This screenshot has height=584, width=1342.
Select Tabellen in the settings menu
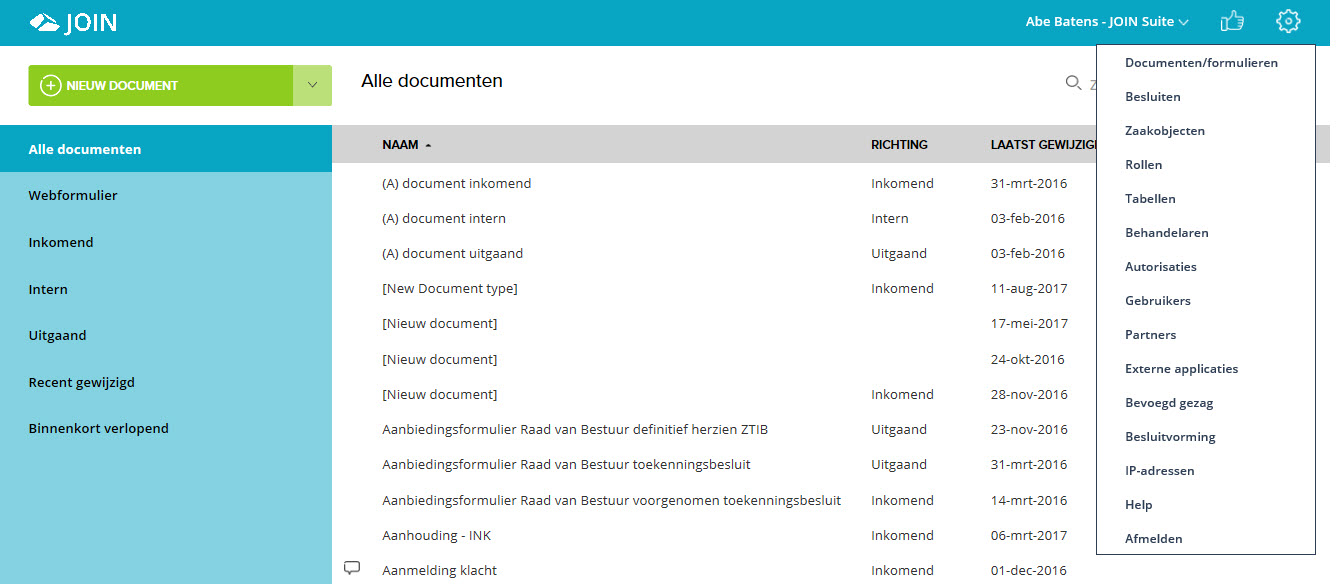[x=1150, y=198]
